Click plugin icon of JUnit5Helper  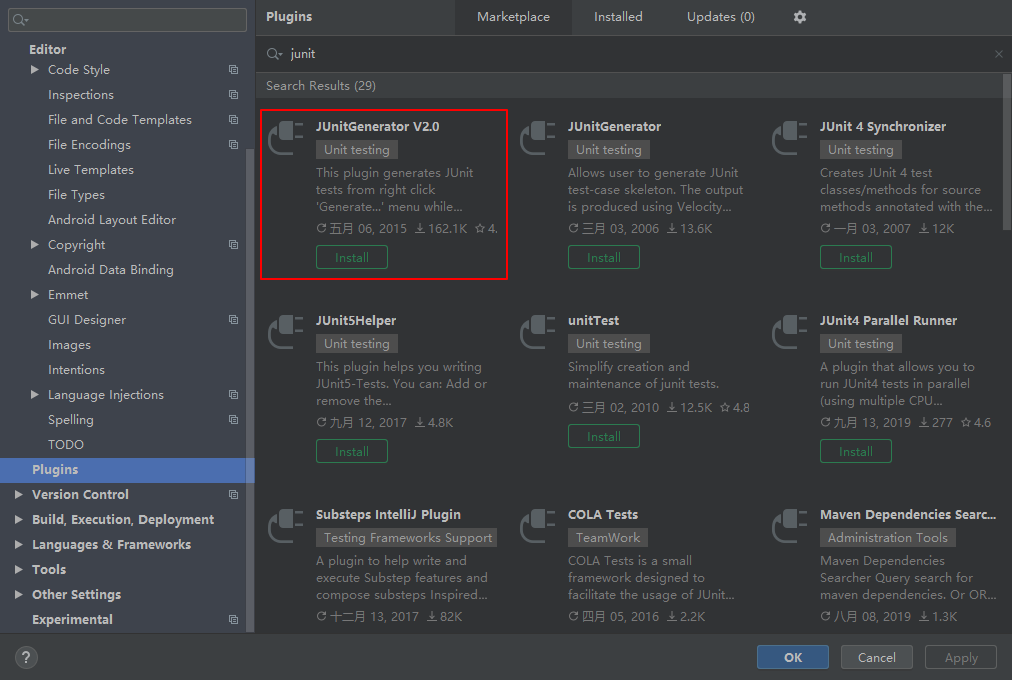point(285,332)
